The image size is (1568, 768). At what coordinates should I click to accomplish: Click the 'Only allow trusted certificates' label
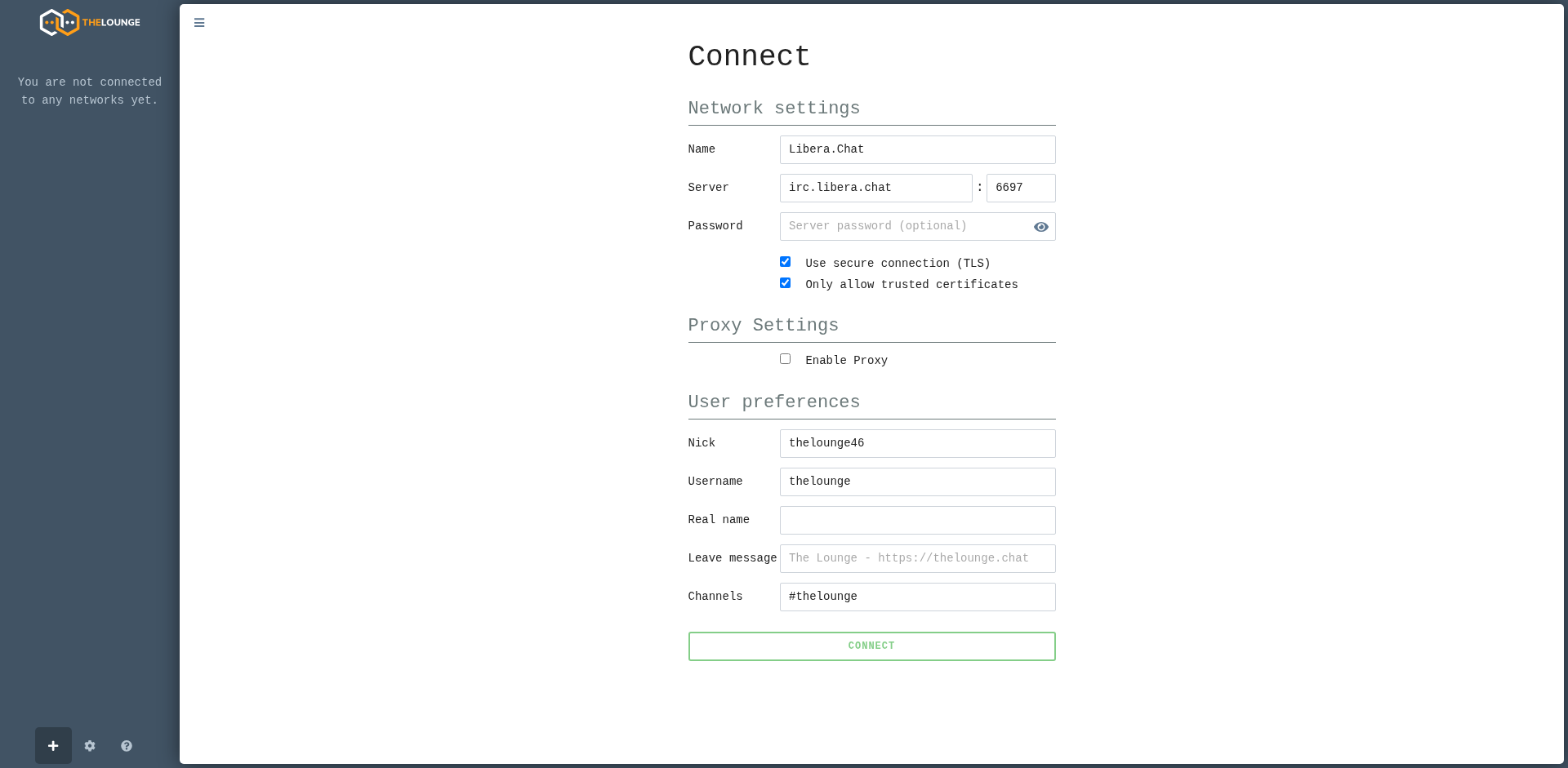click(911, 284)
